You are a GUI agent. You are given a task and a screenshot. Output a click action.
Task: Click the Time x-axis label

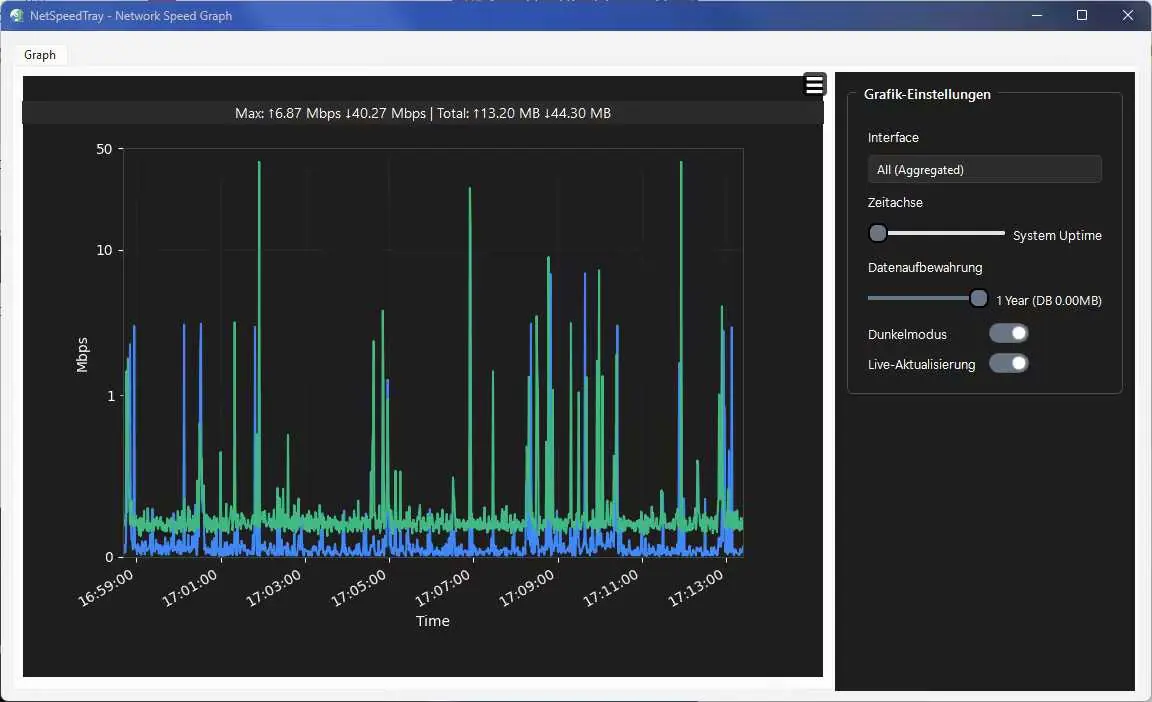tap(433, 621)
